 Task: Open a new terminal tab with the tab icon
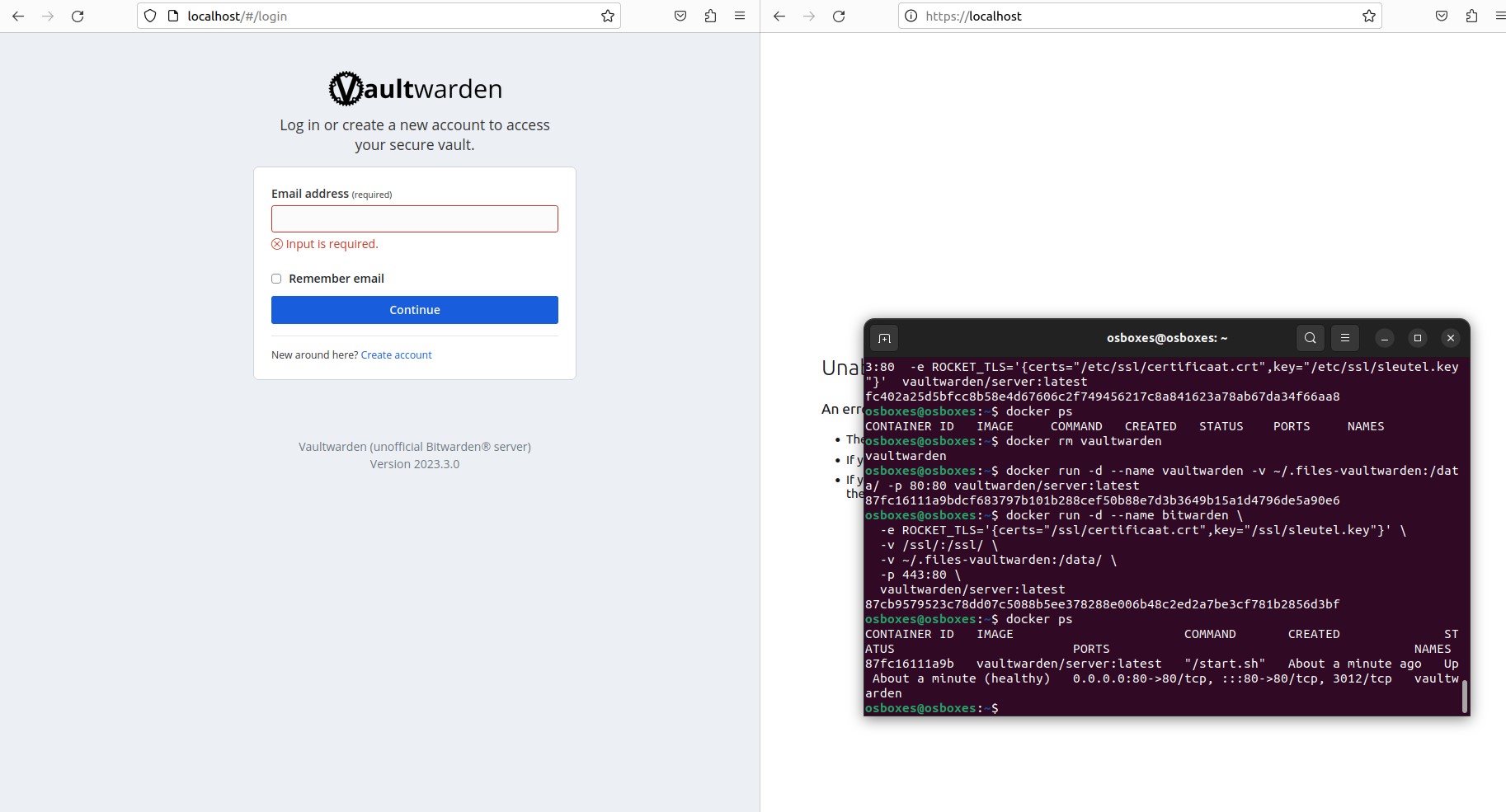[884, 338]
